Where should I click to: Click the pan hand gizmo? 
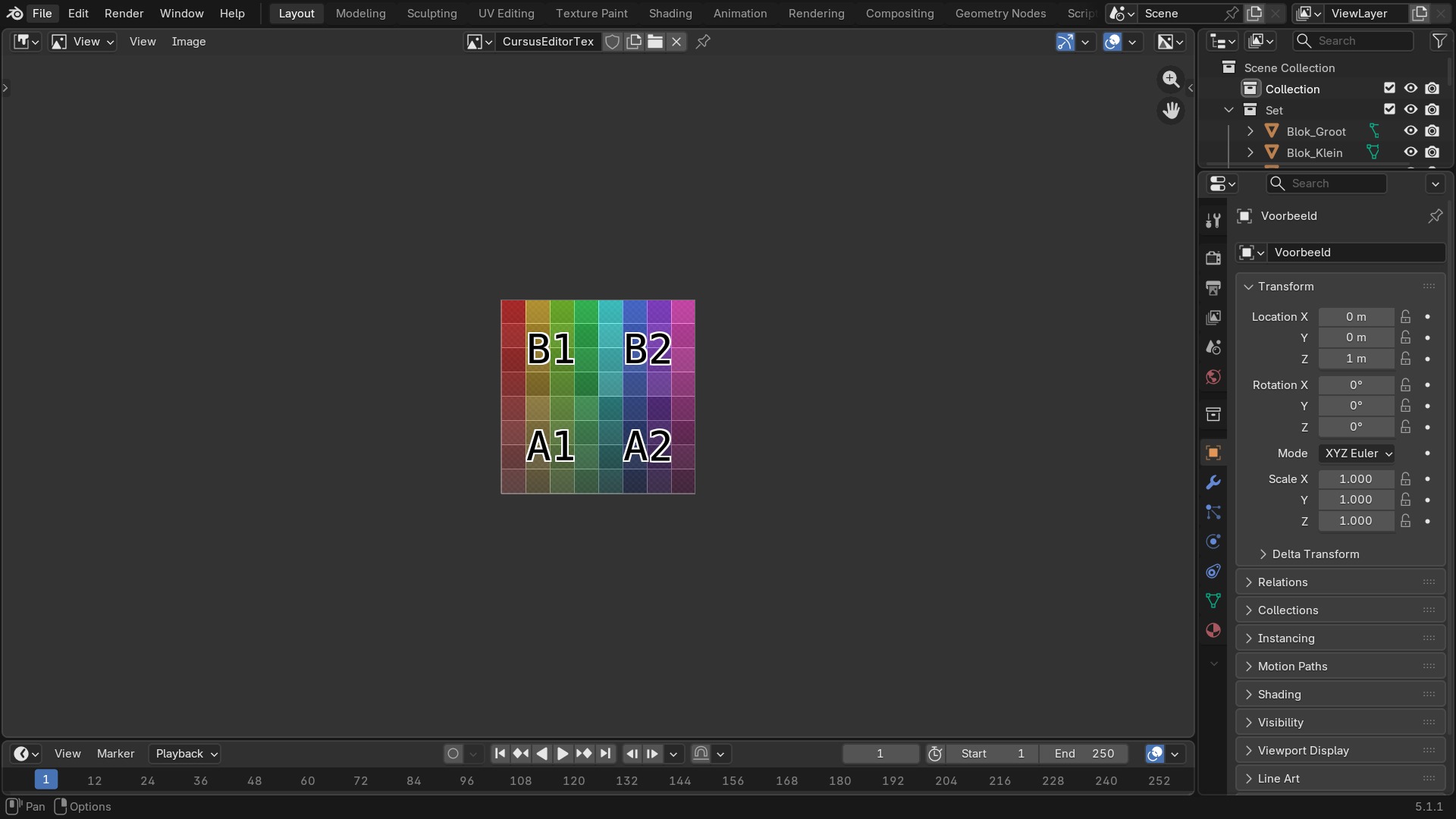coord(1171,111)
